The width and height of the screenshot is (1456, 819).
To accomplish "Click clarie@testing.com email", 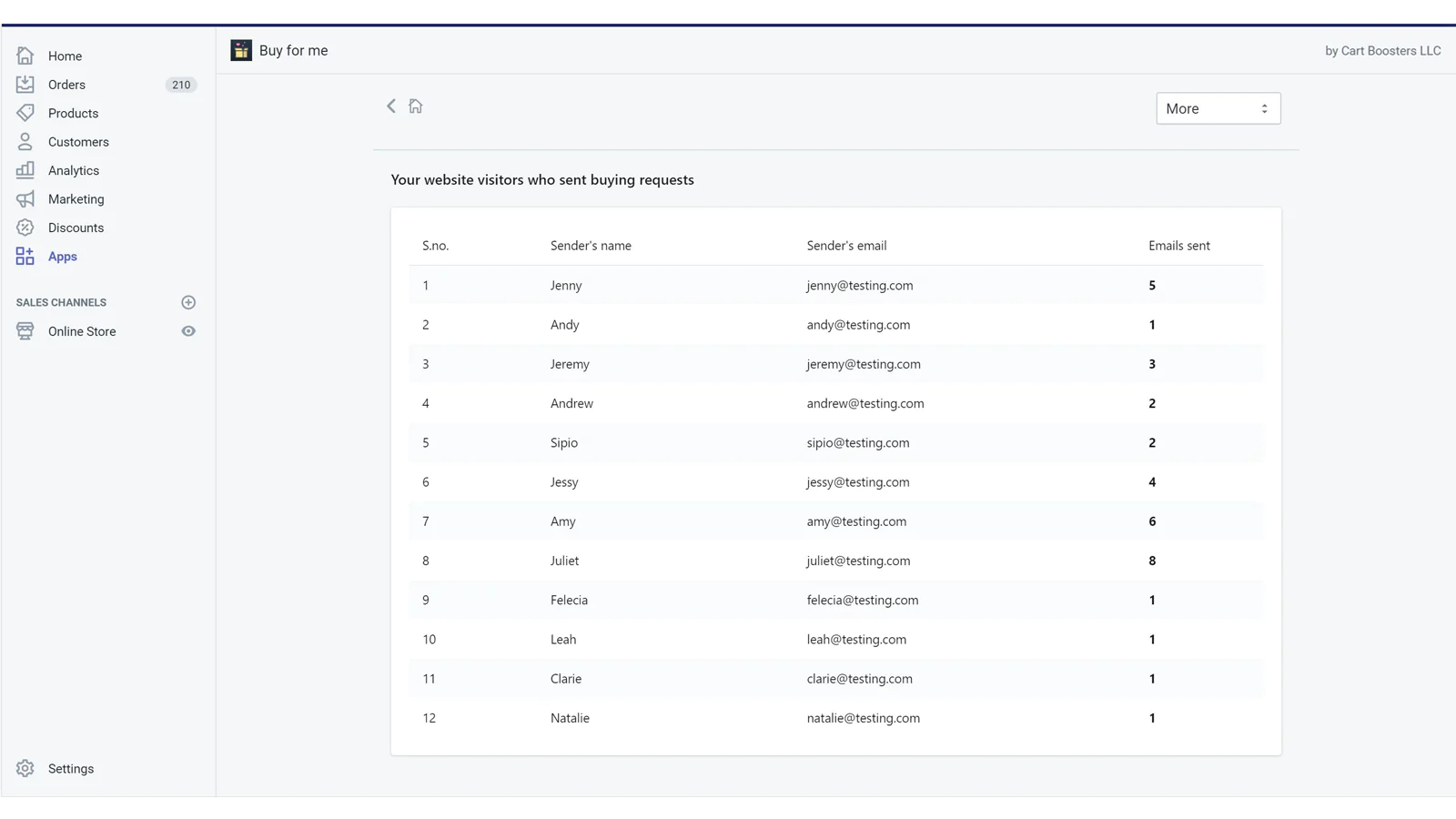I will [860, 679].
